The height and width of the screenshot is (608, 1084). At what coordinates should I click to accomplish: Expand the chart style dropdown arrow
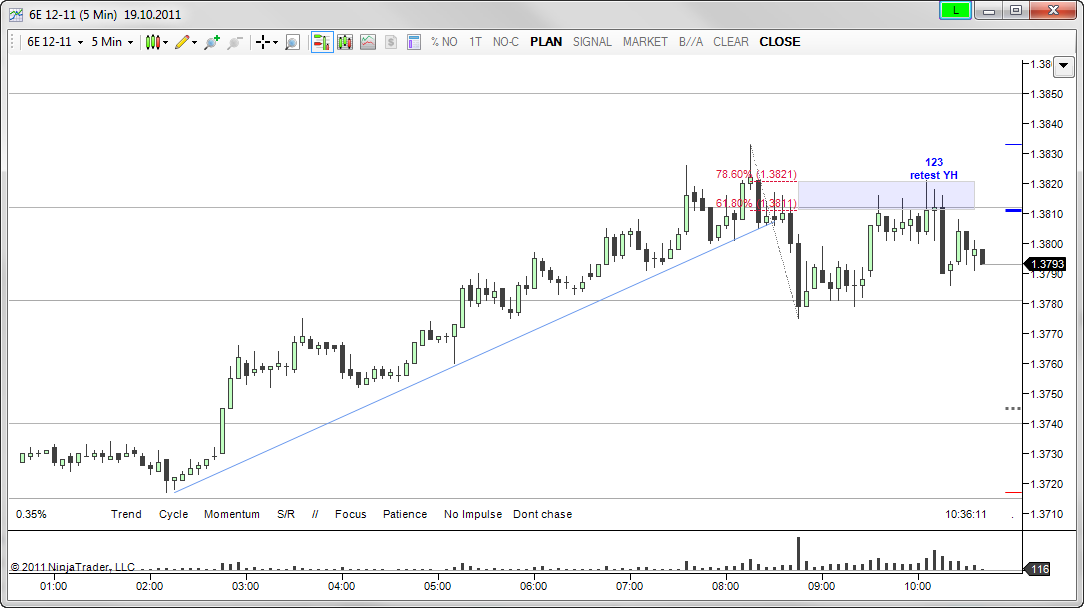(x=165, y=43)
